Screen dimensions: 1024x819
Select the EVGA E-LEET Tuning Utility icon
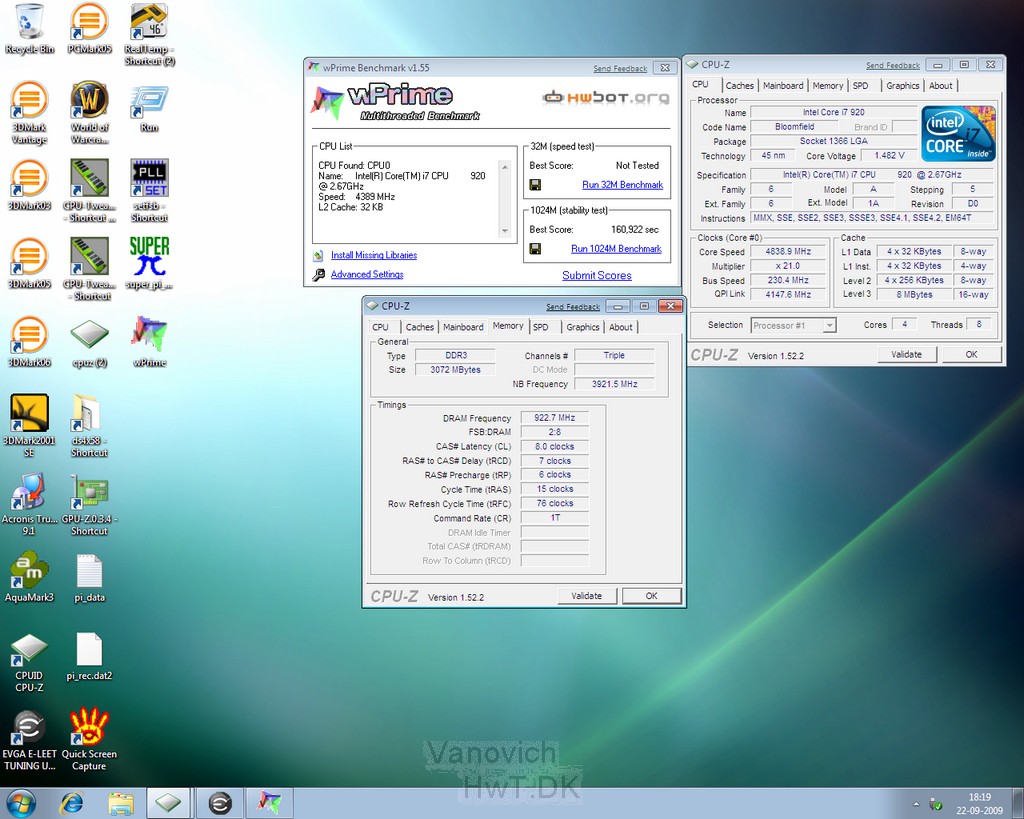[x=29, y=740]
